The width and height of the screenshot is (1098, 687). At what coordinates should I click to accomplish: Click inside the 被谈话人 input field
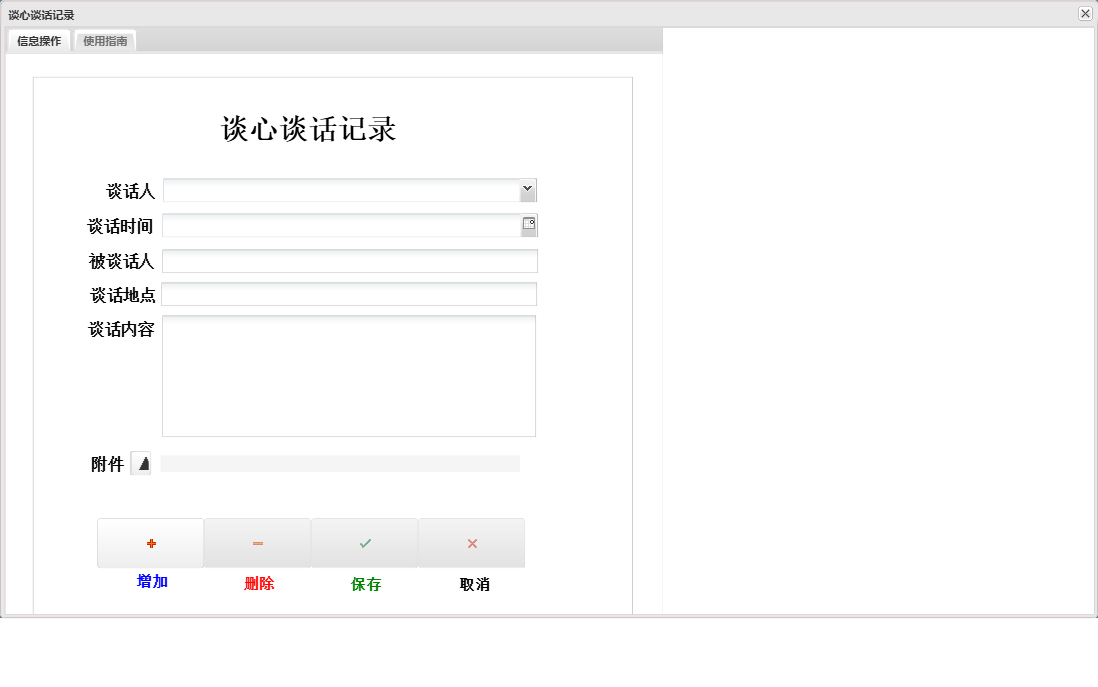click(349, 260)
